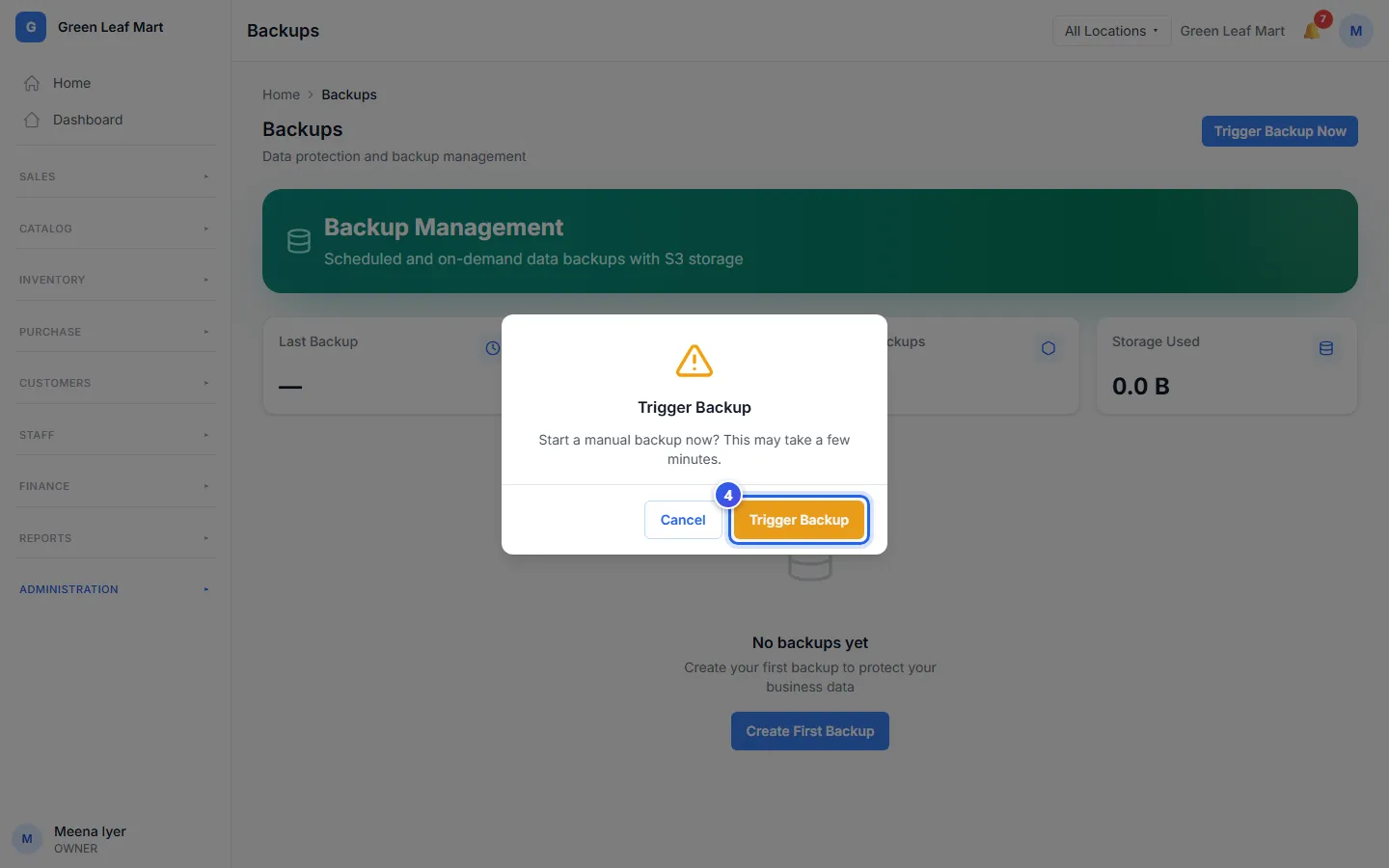Open the All Locations dropdown
1389x868 pixels.
pos(1111,31)
